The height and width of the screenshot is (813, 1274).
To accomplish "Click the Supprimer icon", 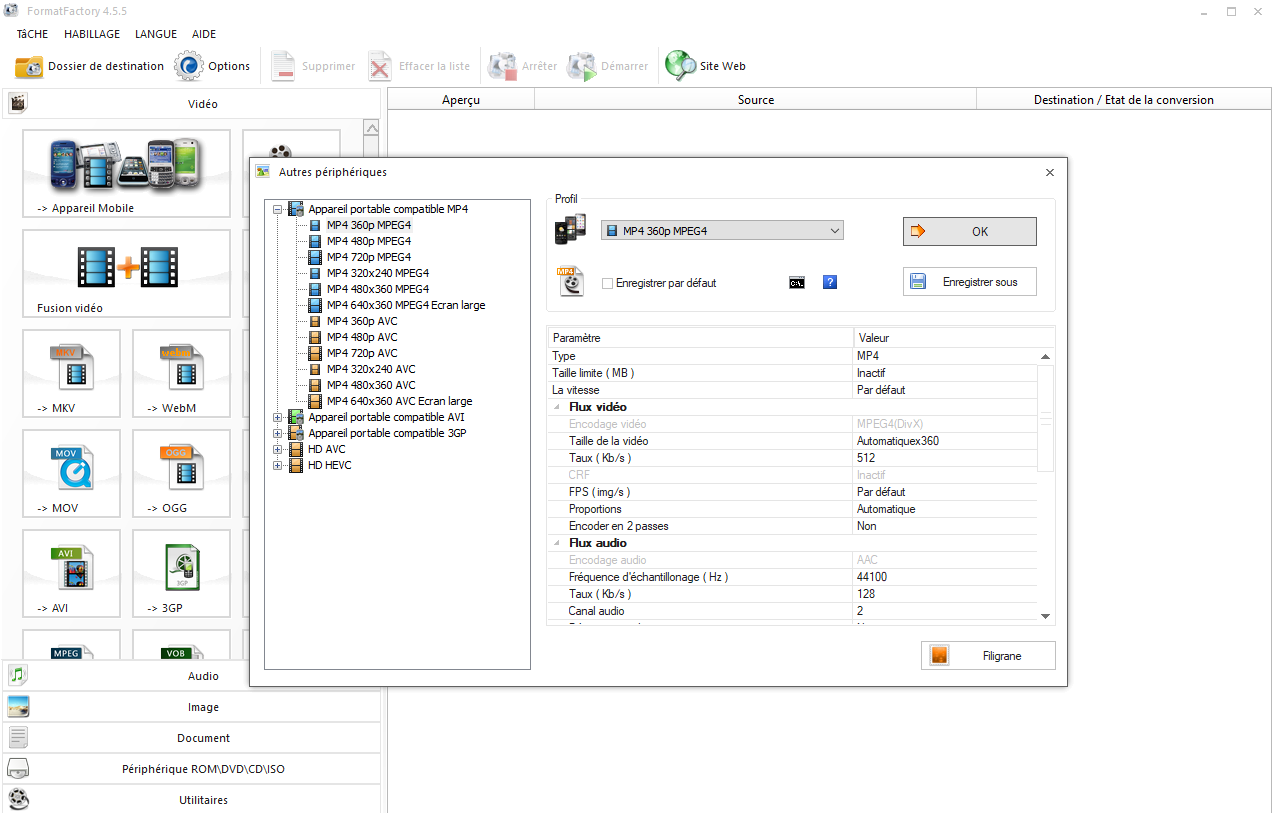I will 283,66.
